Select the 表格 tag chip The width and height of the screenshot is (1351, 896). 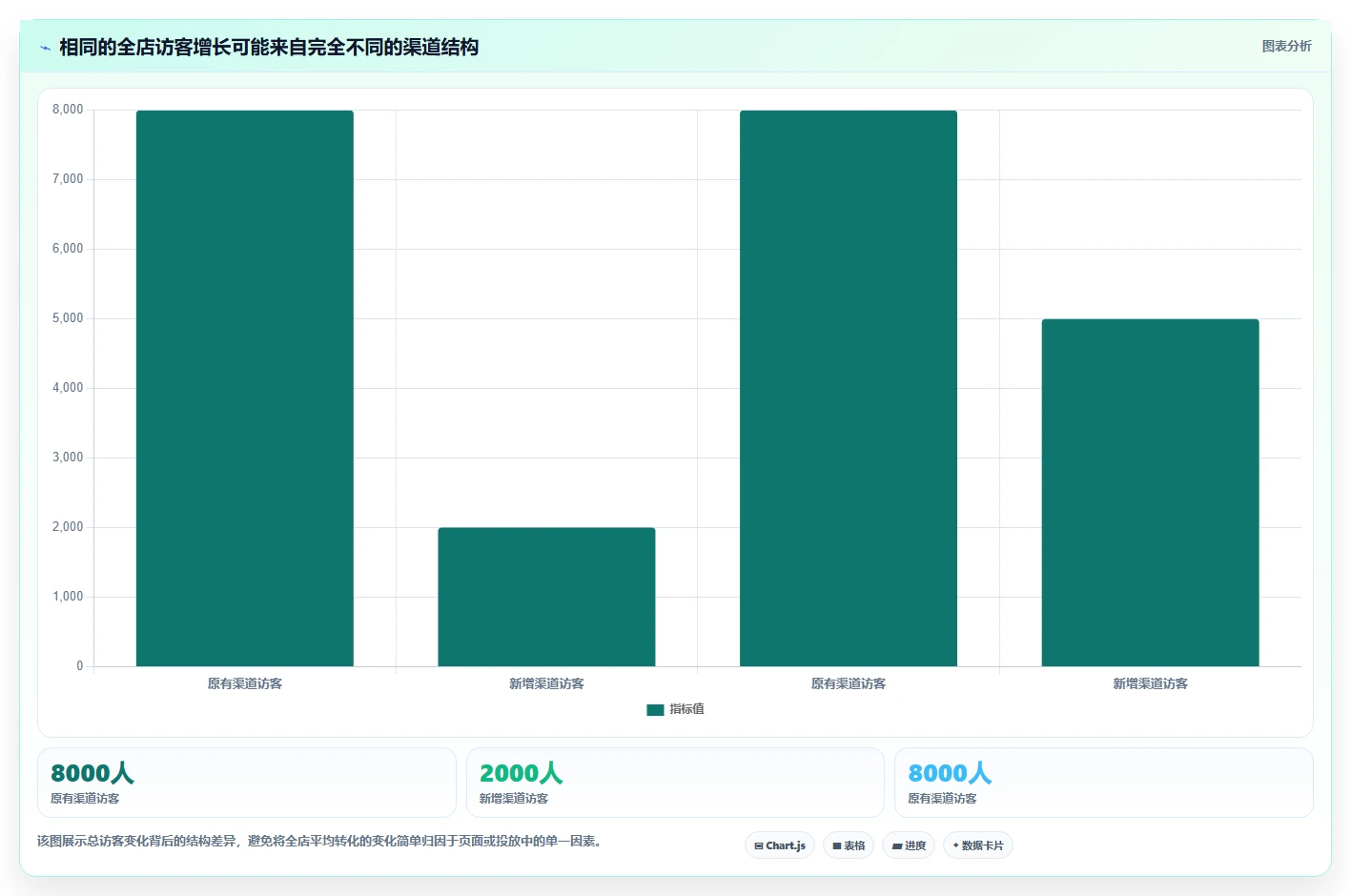click(849, 845)
